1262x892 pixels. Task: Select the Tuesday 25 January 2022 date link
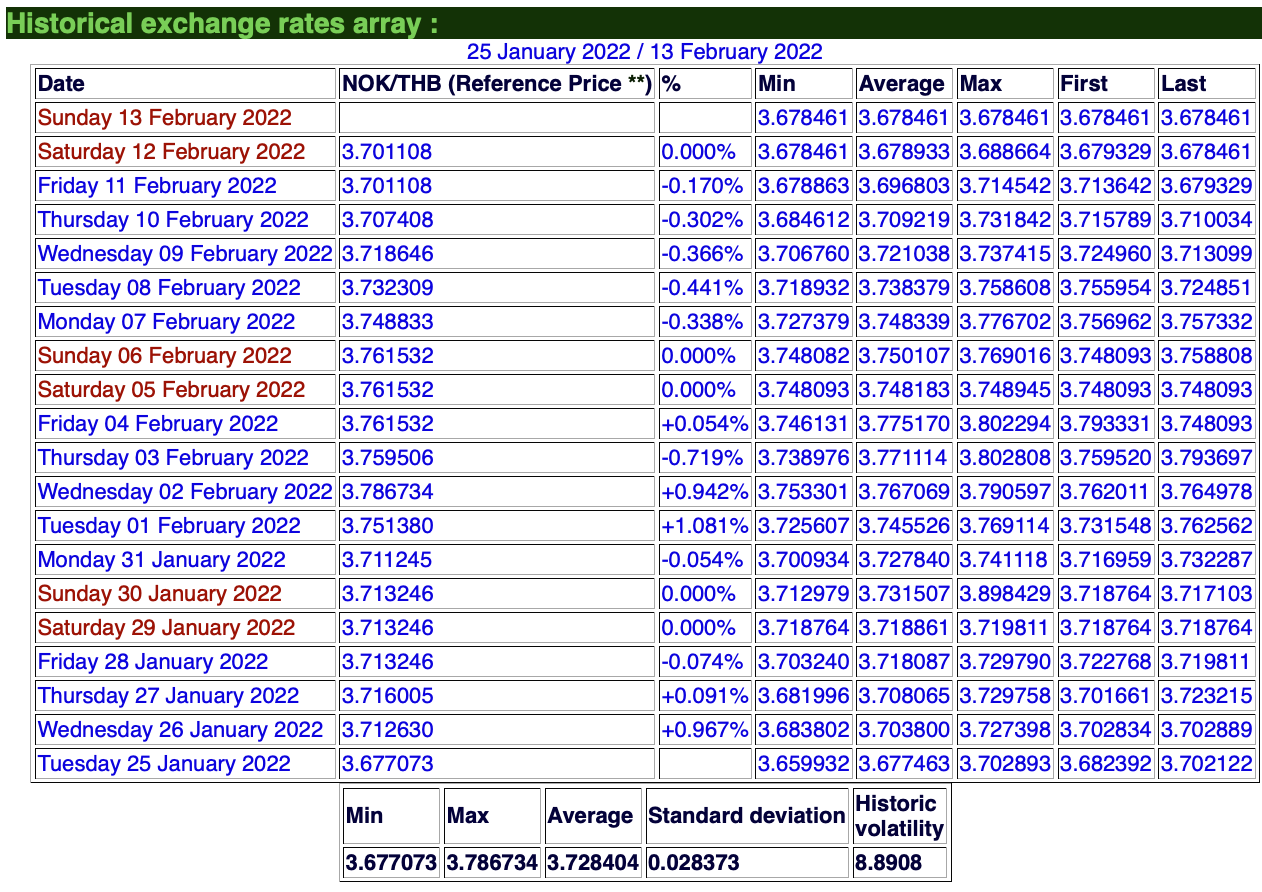pyautogui.click(x=164, y=764)
